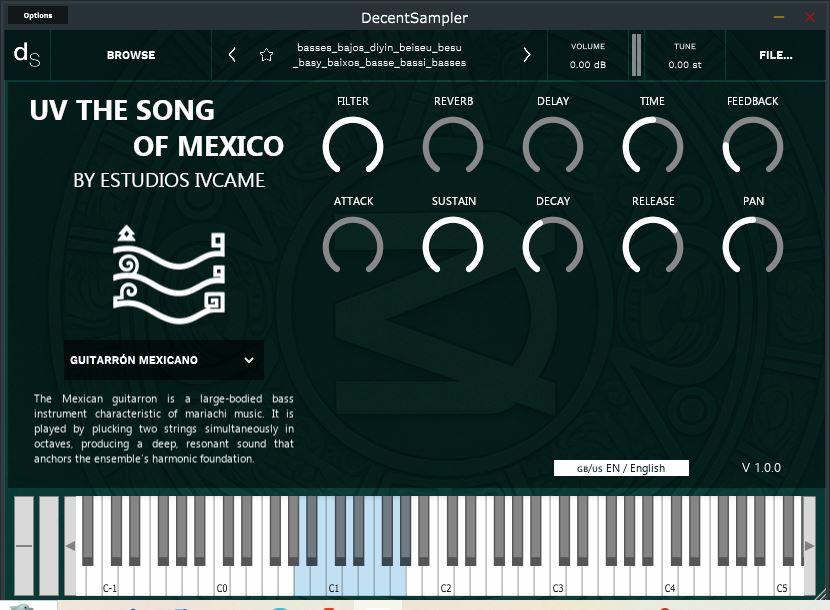The width and height of the screenshot is (830, 610).
Task: Adjust the ATTACK knob
Action: pos(353,247)
